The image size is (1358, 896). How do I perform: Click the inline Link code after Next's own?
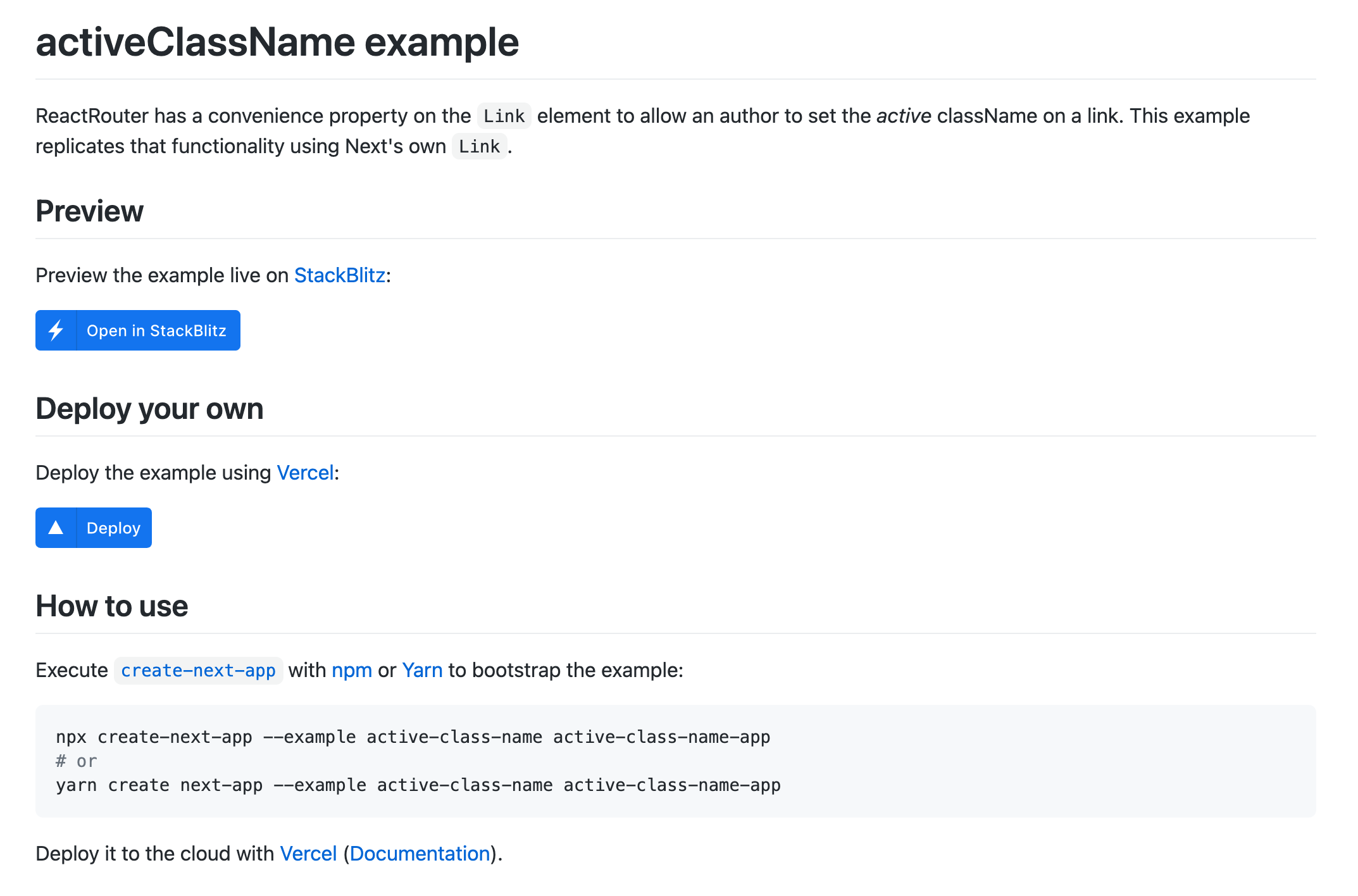(479, 146)
